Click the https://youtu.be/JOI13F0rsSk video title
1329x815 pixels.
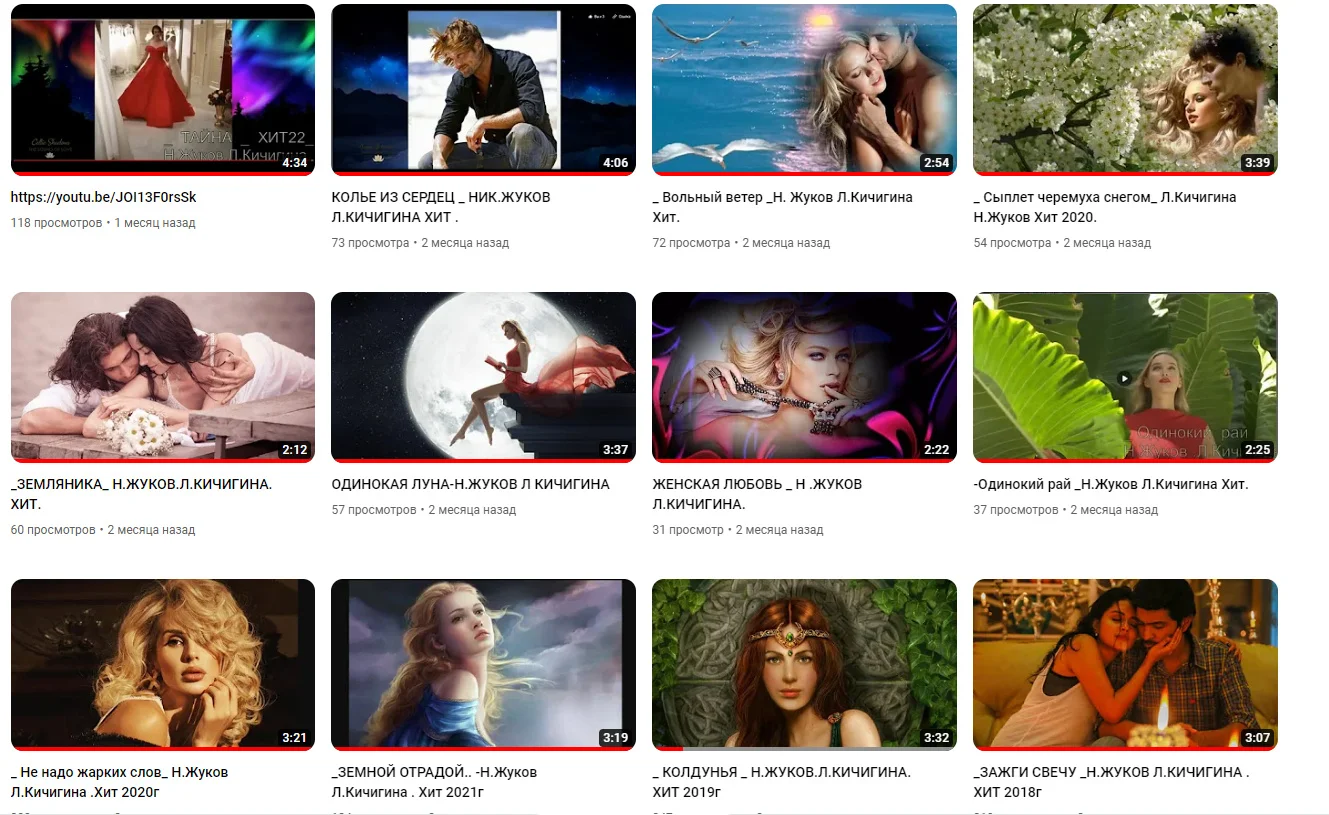pyautogui.click(x=104, y=197)
